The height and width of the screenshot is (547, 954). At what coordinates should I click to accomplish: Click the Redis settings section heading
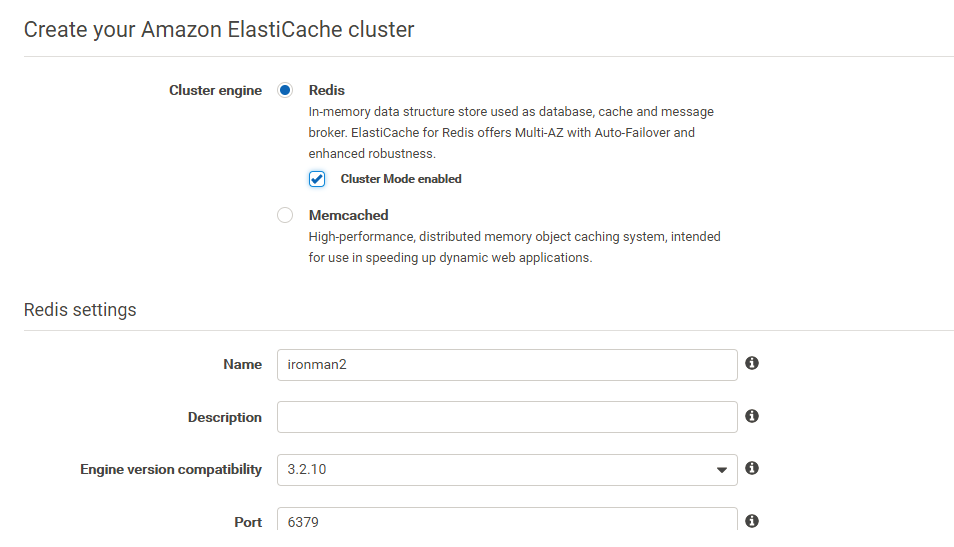point(80,310)
